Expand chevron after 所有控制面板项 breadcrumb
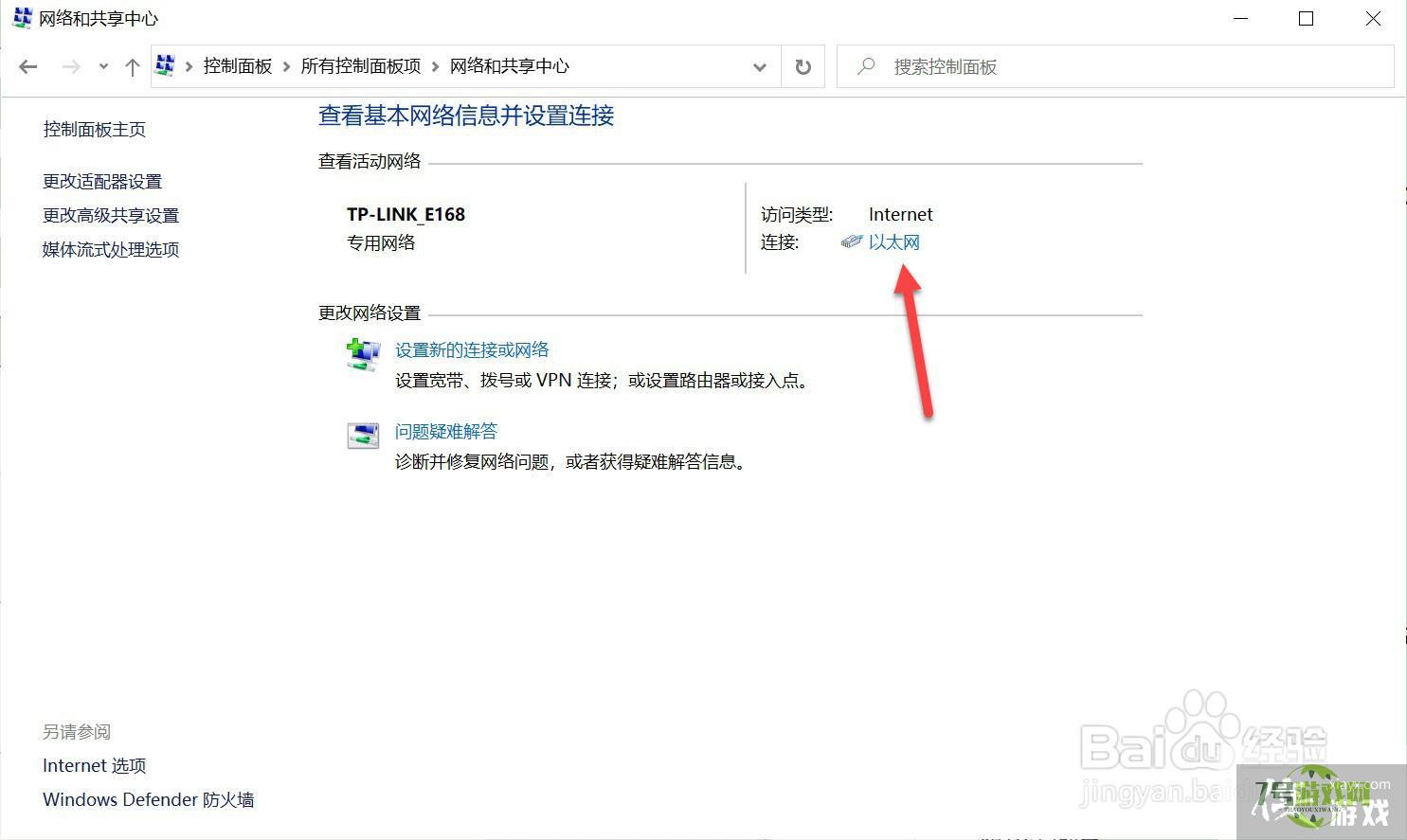The width and height of the screenshot is (1407, 840). 436,66
